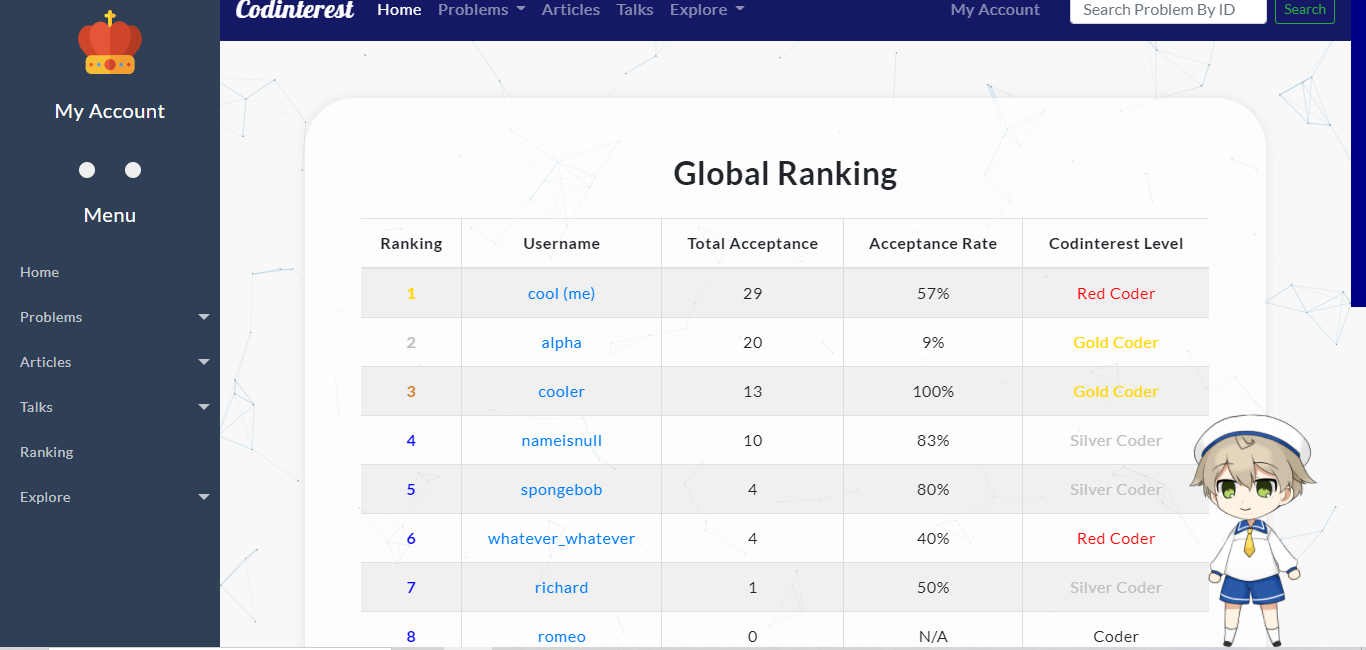Open the cool (me) user profile
This screenshot has height=650, width=1366.
click(x=561, y=293)
